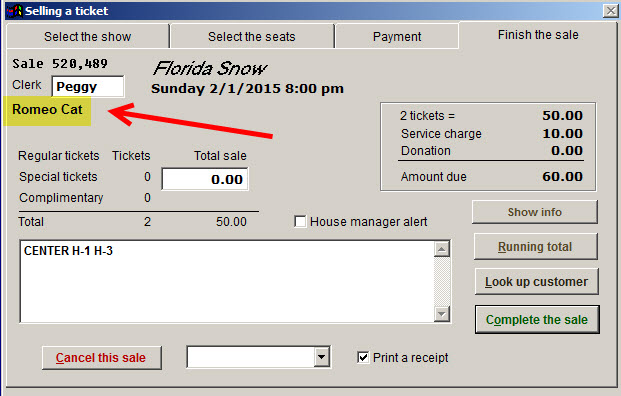
Task: Click inside the CENTER H-1 H-3 text area
Action: 227,281
